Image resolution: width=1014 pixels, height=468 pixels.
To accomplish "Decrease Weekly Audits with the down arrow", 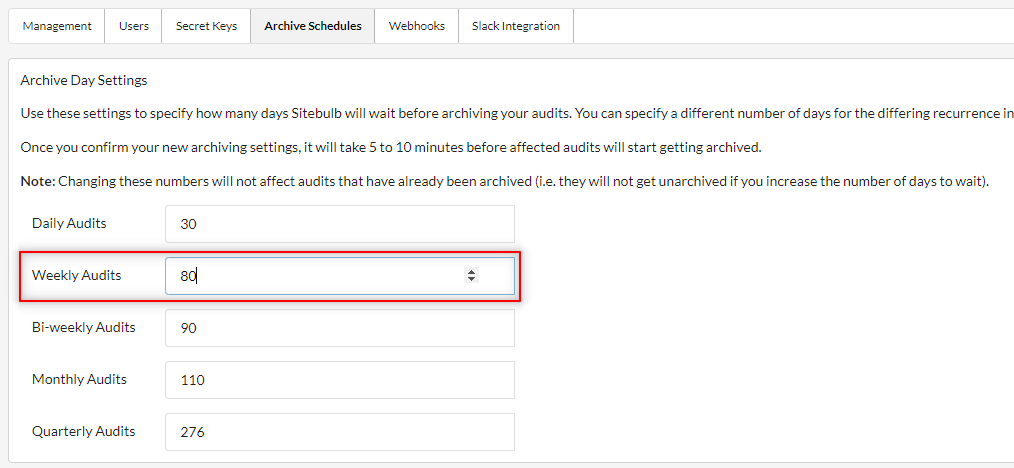I will (471, 279).
